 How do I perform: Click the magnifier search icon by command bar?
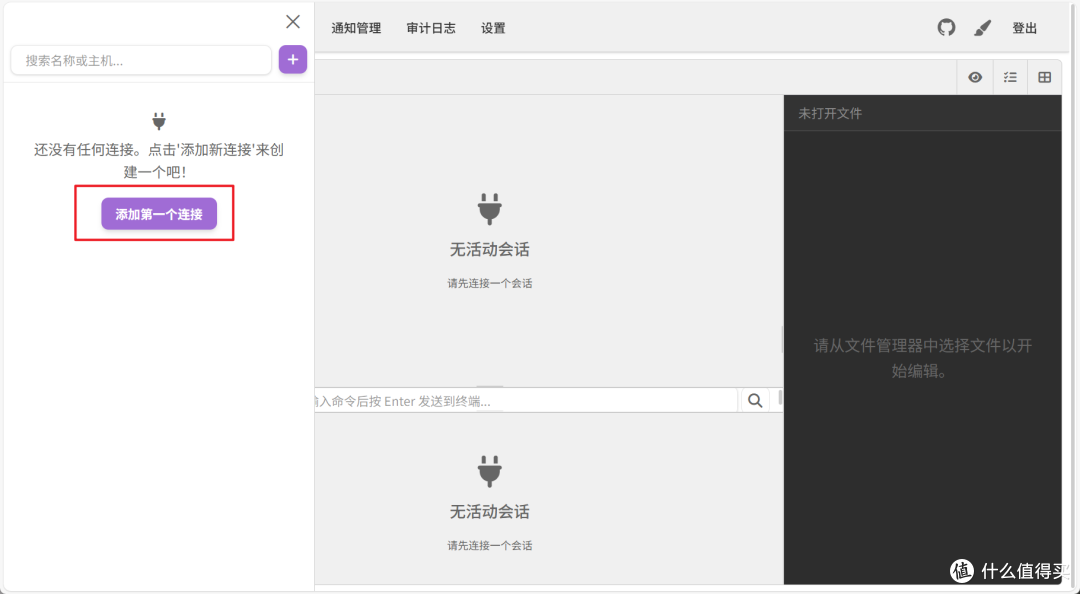coord(756,400)
